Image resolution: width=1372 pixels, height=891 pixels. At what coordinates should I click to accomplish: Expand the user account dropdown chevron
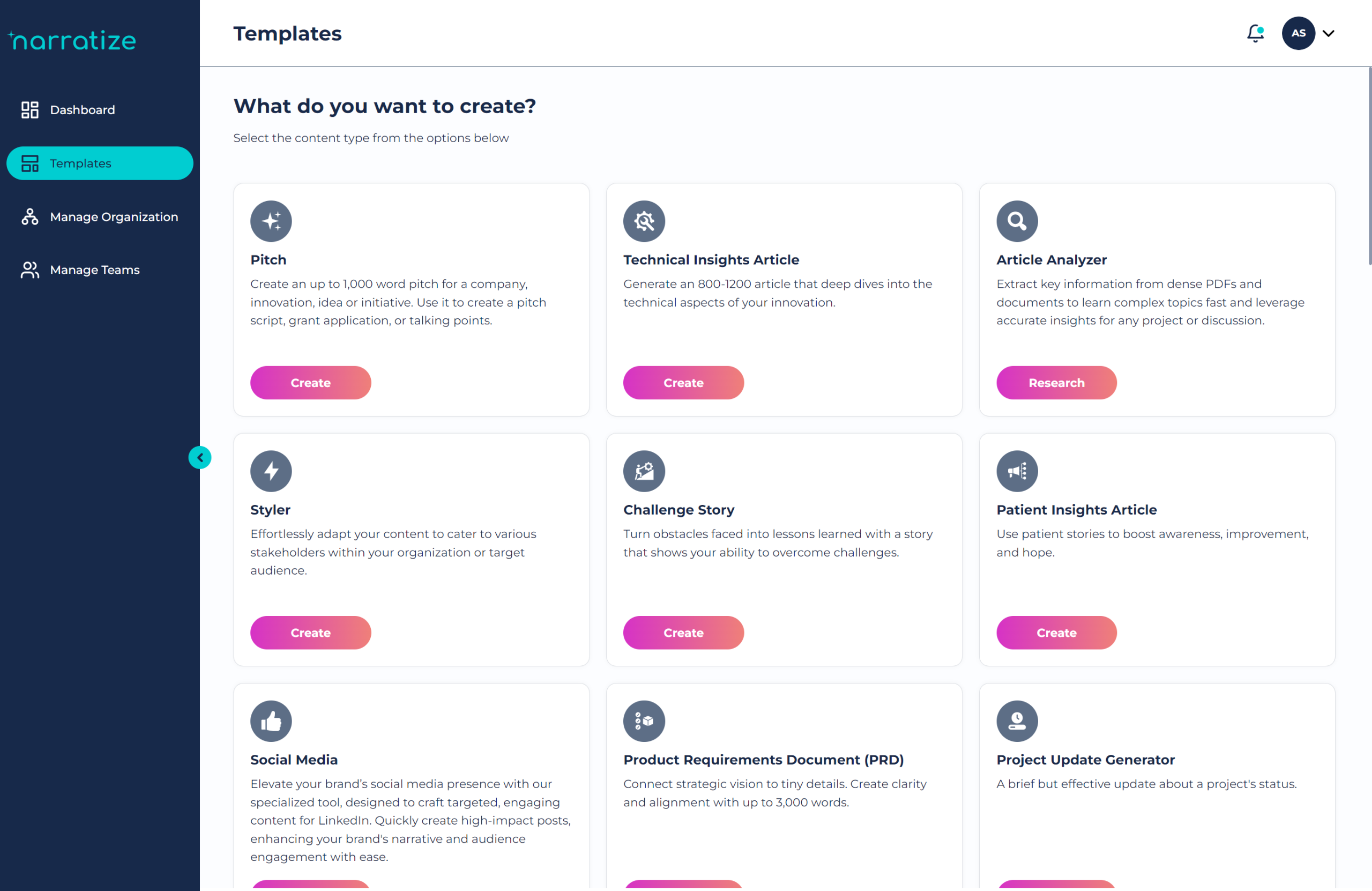1328,33
